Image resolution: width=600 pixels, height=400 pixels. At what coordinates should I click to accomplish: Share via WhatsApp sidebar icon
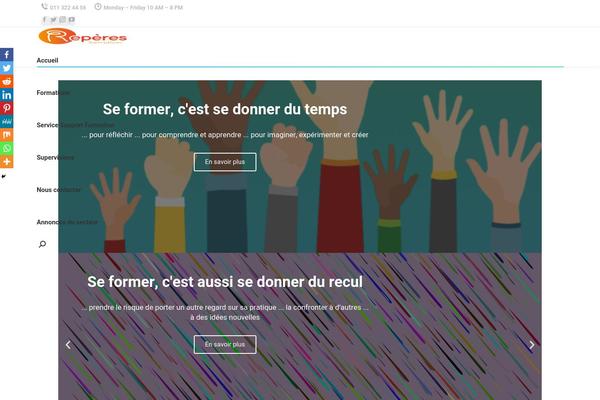pos(7,148)
